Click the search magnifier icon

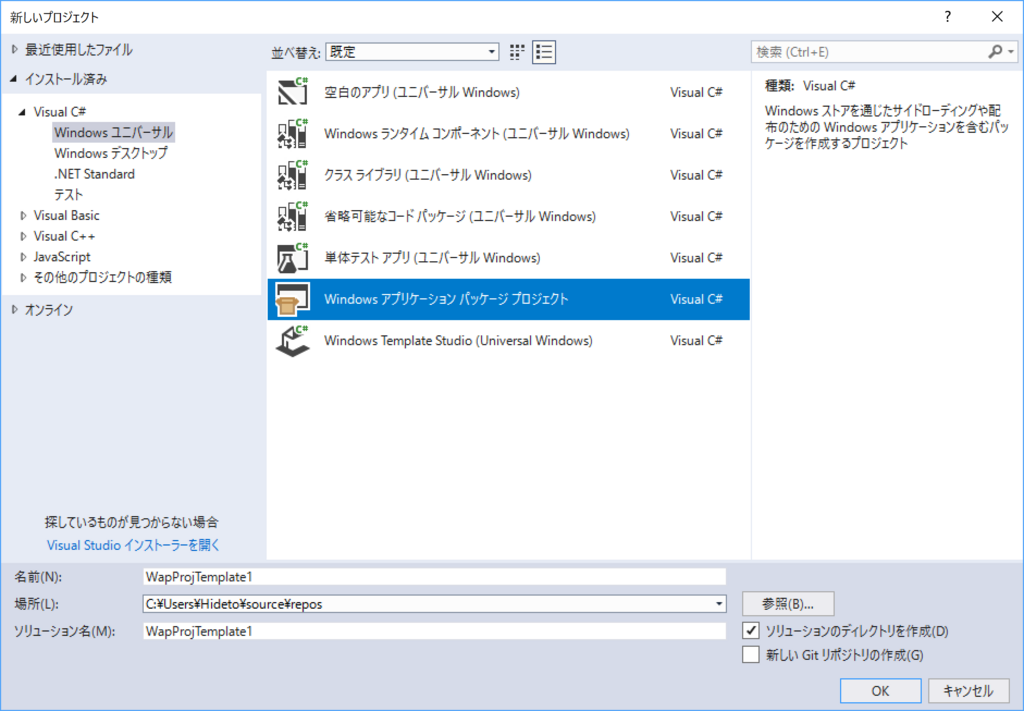tap(995, 52)
